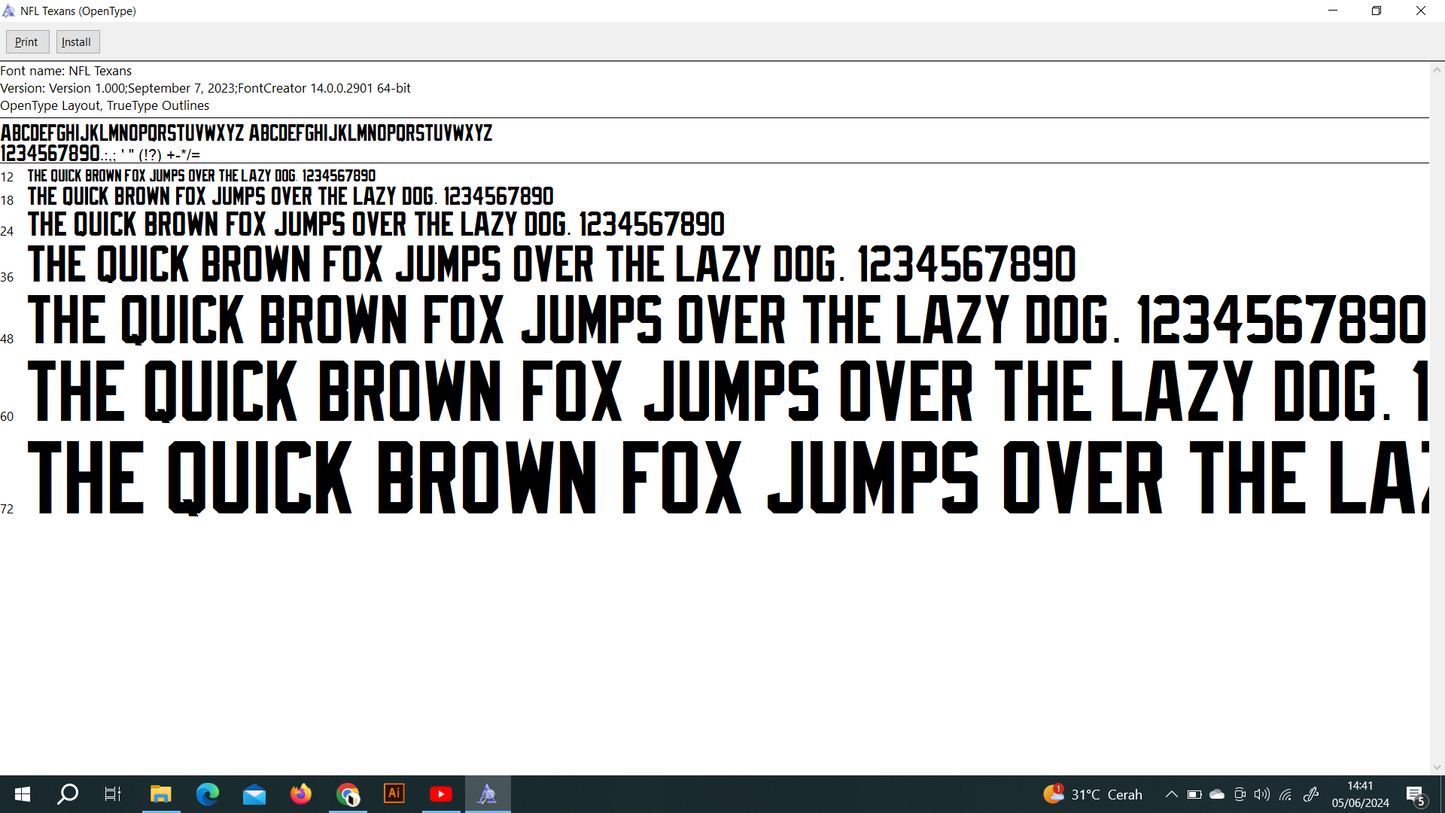
Task: Open the Windows Start menu
Action: point(22,794)
